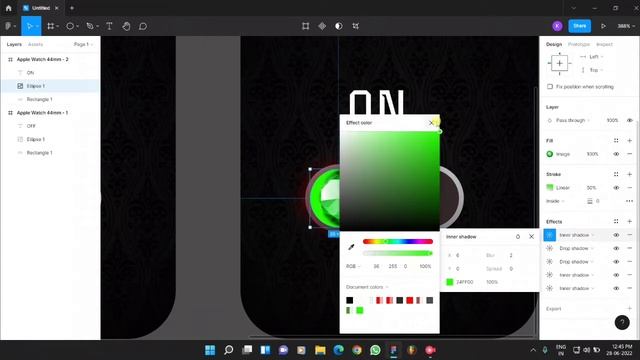Open blend mode in the Inner shadow popup
Screen dimensions: 640x360
(518, 237)
